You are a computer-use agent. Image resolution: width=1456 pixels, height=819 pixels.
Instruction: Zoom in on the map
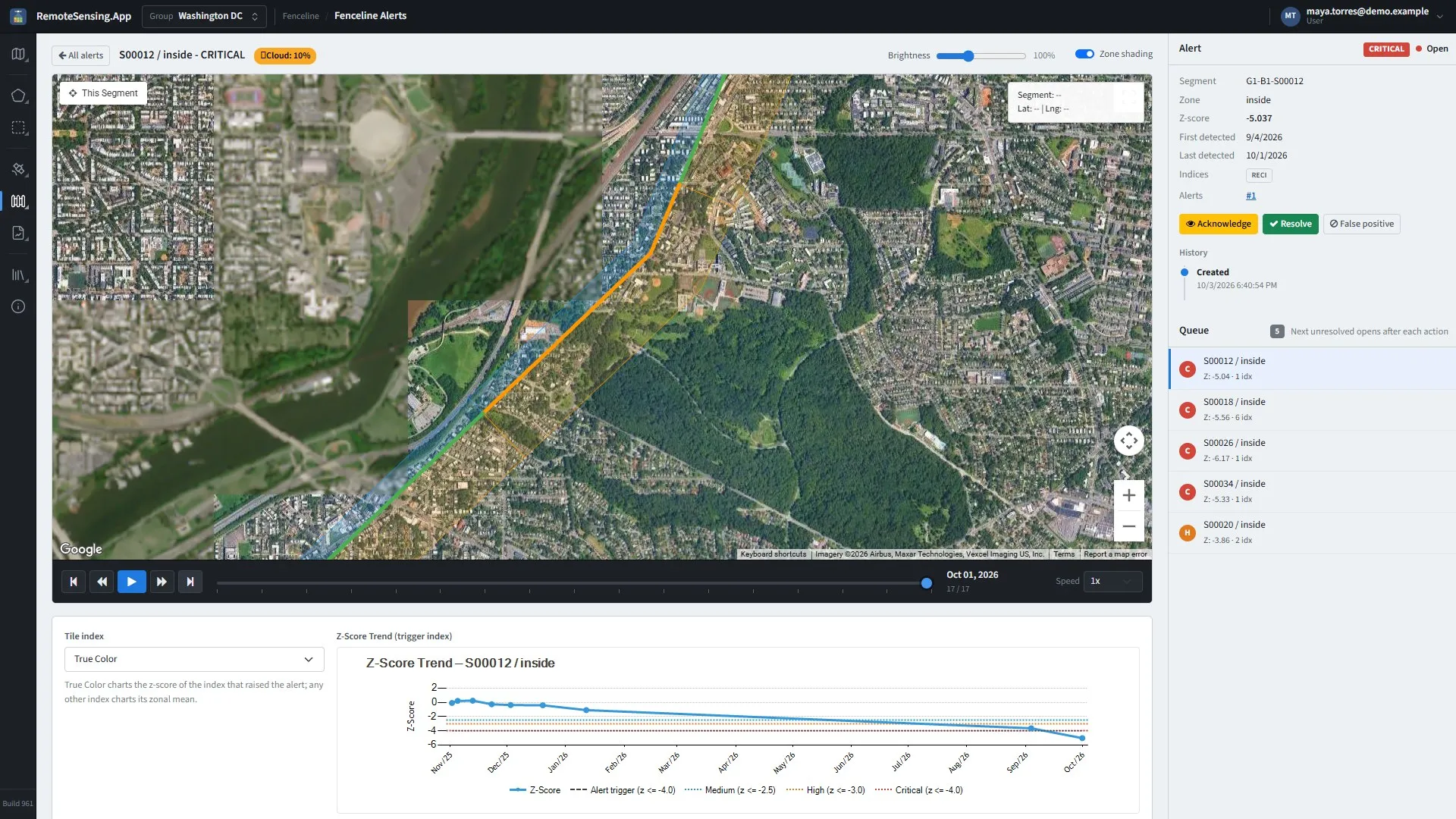1128,495
